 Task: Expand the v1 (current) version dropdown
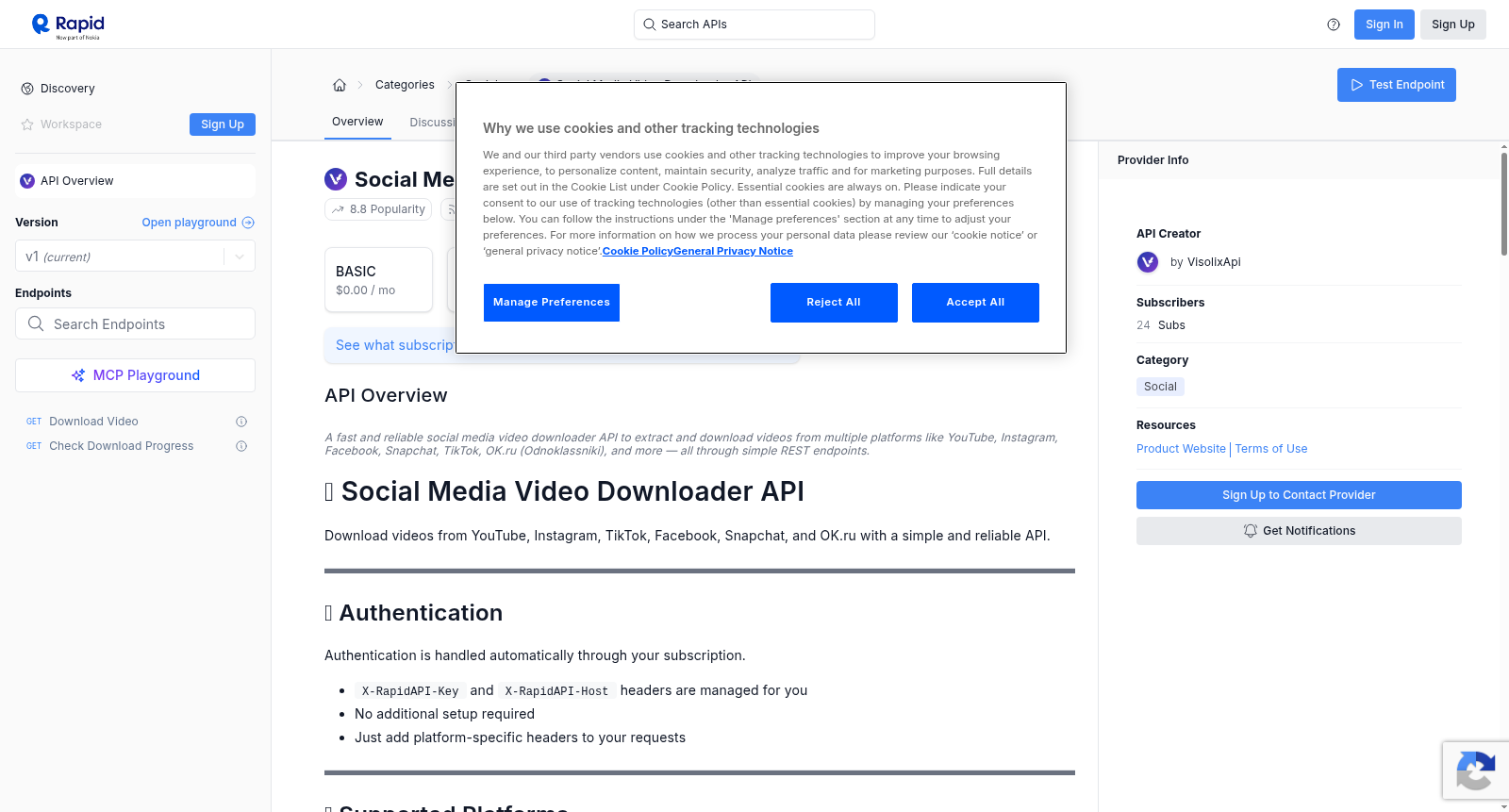pos(135,256)
